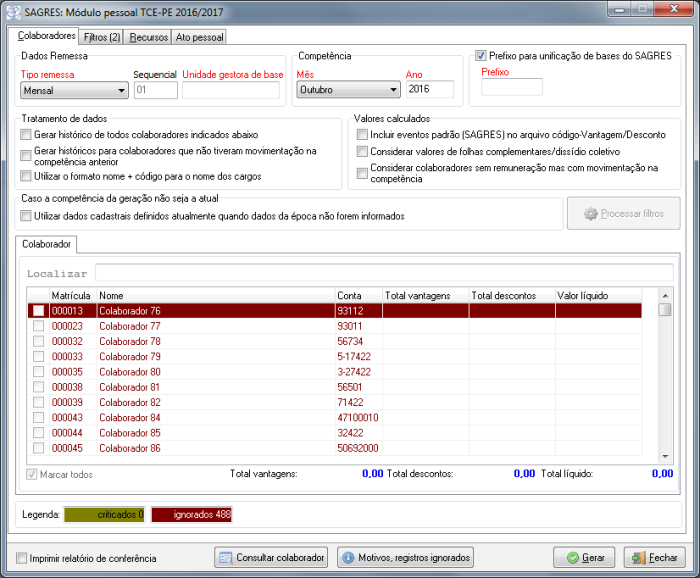Viewport: 700px width, 578px height.
Task: Click the Gerar button's green check icon
Action: coord(570,558)
